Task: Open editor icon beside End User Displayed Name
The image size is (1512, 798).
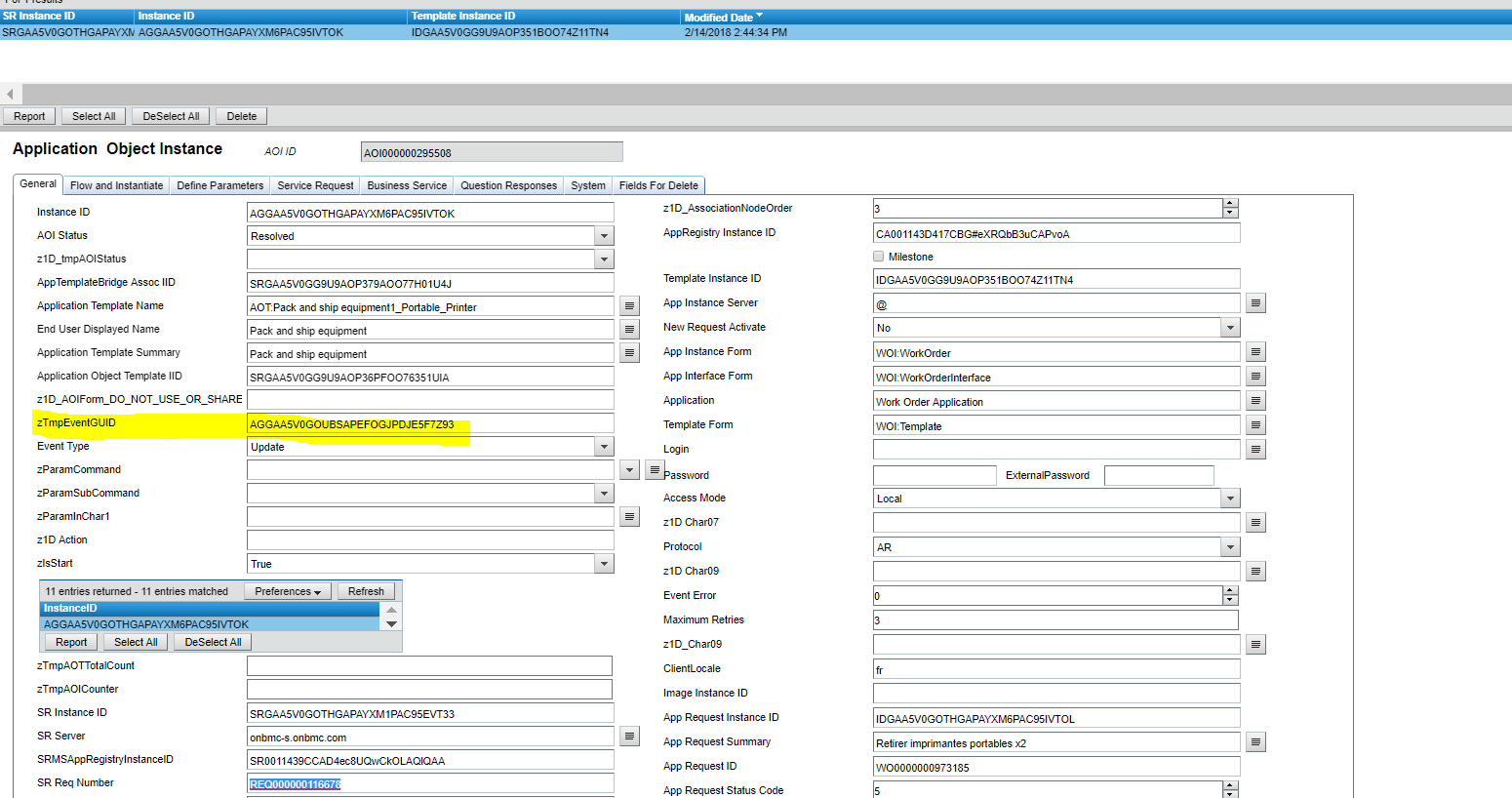Action: click(630, 330)
